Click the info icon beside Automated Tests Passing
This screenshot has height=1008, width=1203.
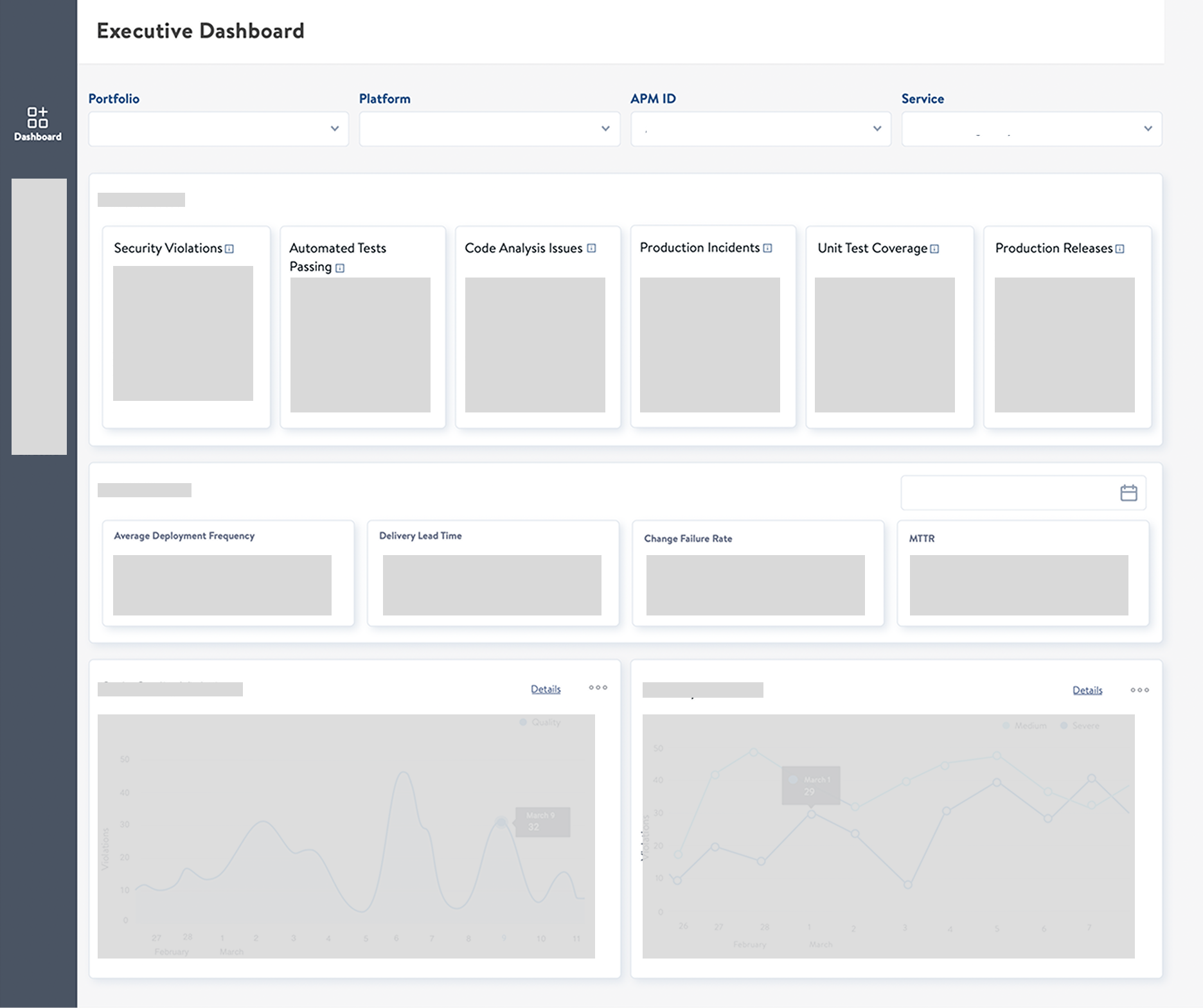(340, 269)
